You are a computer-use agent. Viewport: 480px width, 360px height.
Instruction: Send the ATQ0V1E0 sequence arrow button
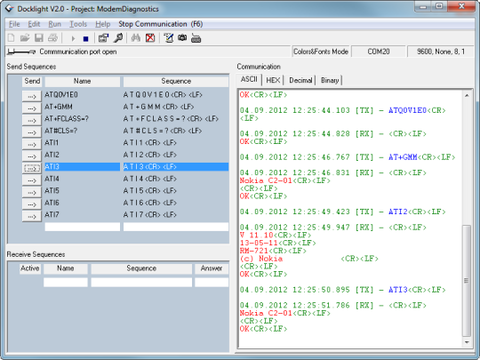[32, 96]
